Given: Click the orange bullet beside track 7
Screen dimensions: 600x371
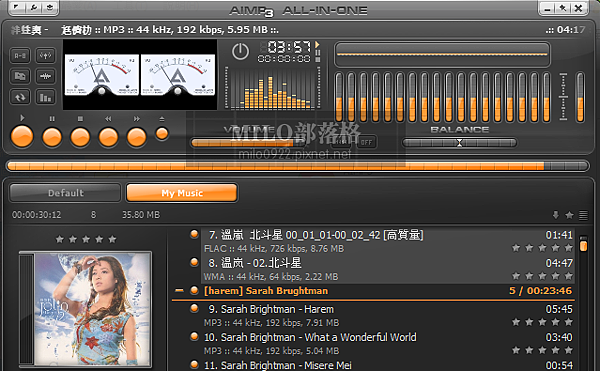Looking at the screenshot, I should pos(194,234).
